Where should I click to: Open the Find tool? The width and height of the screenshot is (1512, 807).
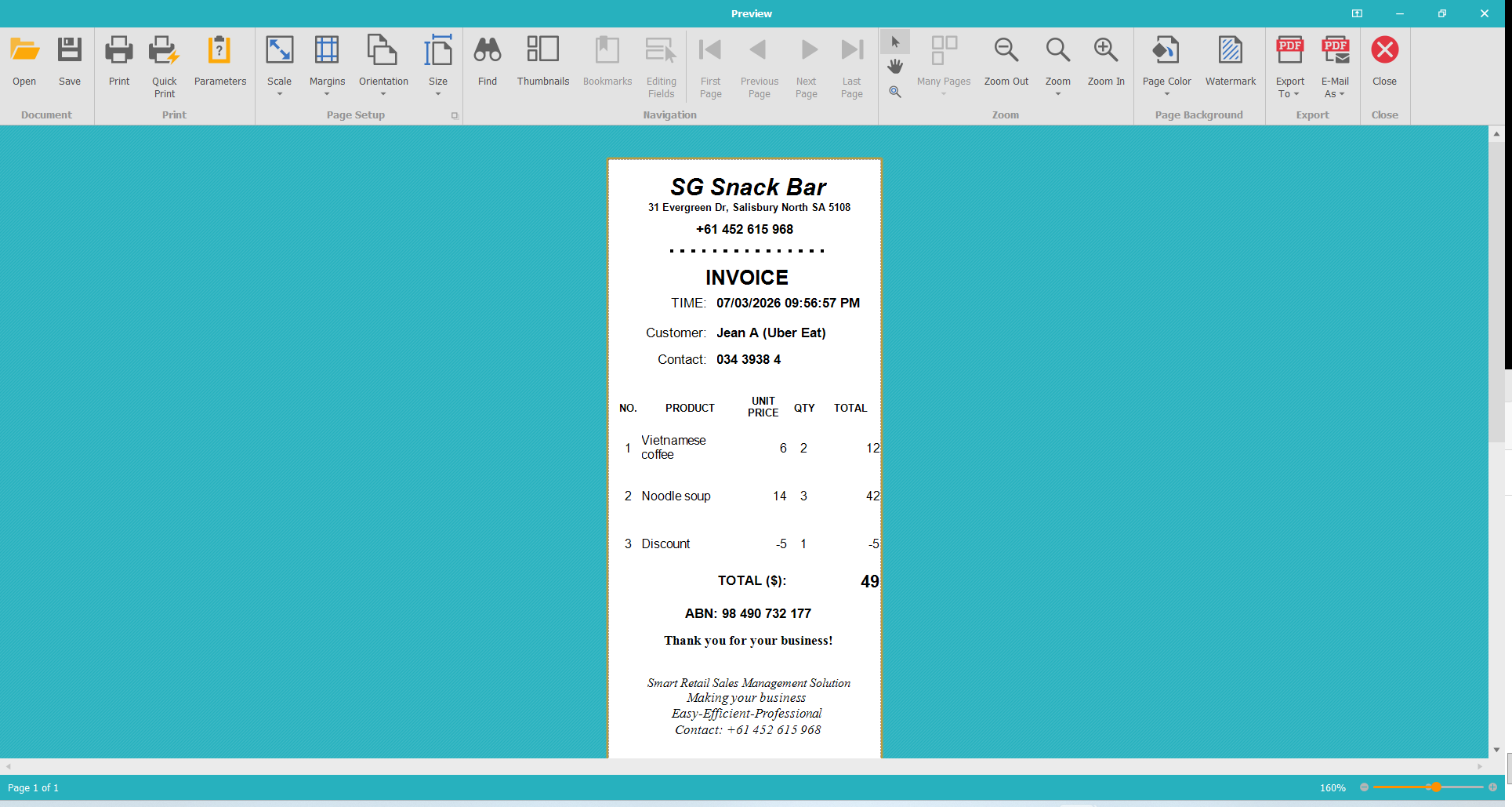point(487,63)
